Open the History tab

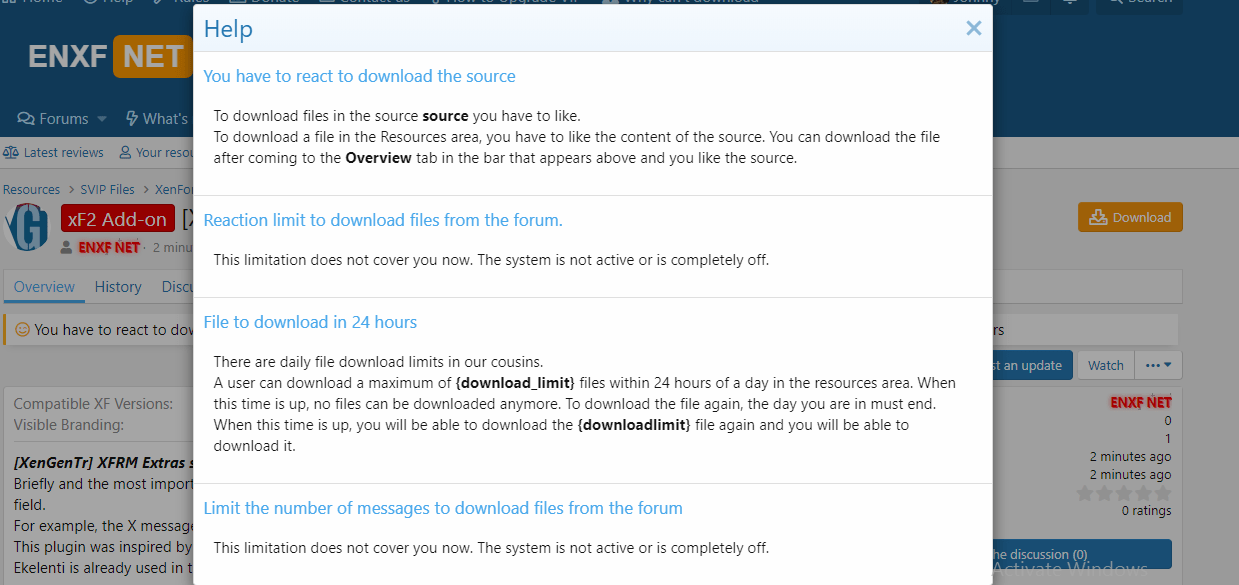(118, 287)
